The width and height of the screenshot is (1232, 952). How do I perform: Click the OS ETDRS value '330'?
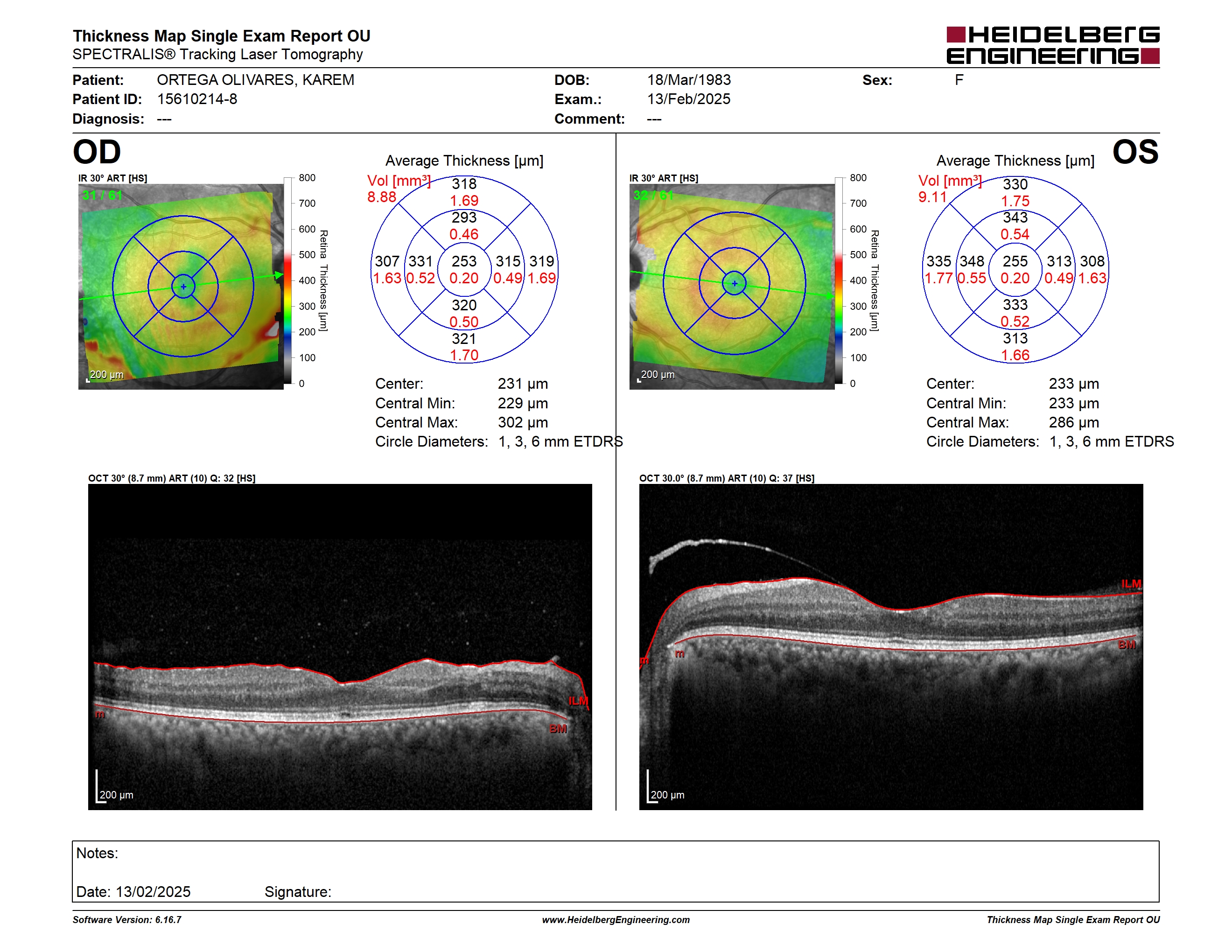(x=1015, y=184)
